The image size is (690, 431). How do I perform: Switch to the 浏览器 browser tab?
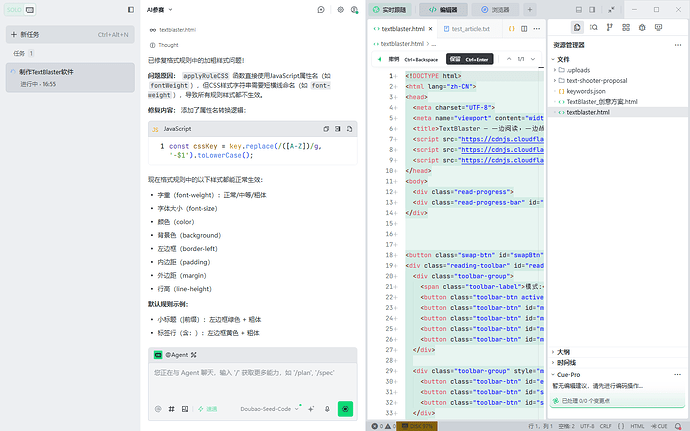click(x=495, y=10)
